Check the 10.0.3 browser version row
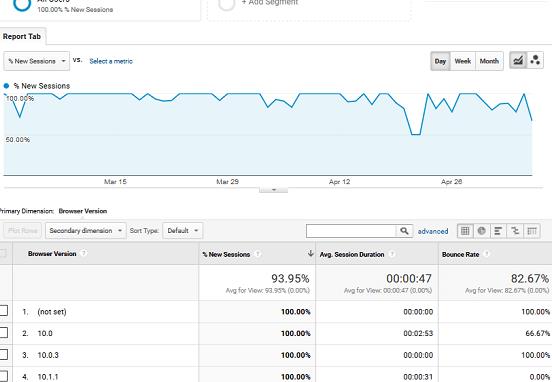This screenshot has width=552, height=382. [x=3, y=355]
